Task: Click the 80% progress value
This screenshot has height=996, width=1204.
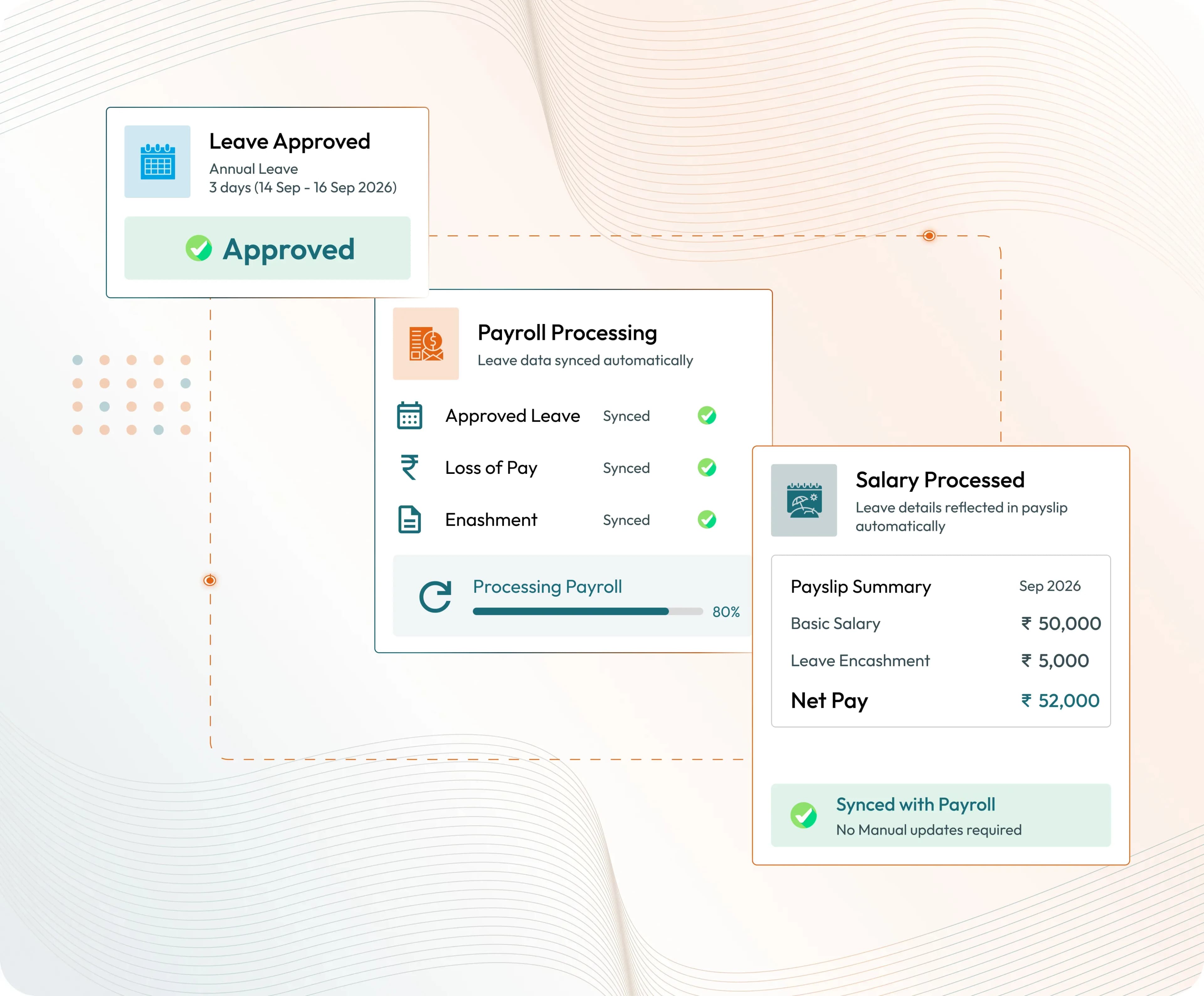Action: pyautogui.click(x=726, y=612)
